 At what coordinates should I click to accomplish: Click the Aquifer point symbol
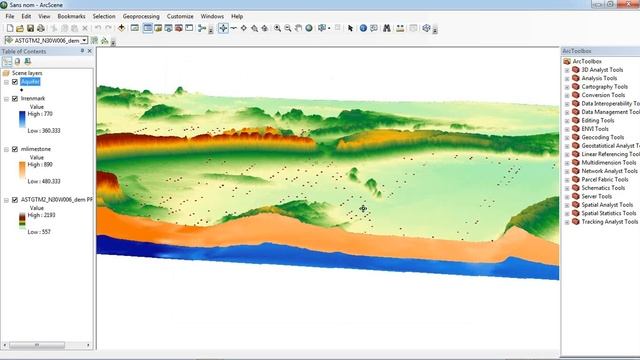coord(22,90)
